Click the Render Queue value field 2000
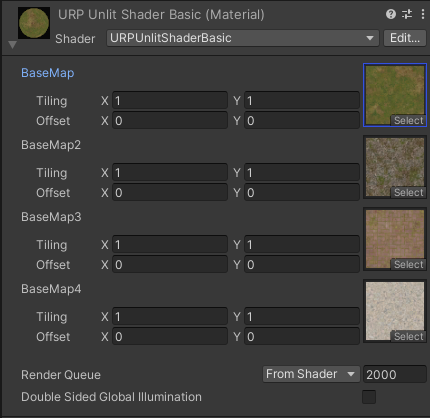The height and width of the screenshot is (418, 430). 395,374
